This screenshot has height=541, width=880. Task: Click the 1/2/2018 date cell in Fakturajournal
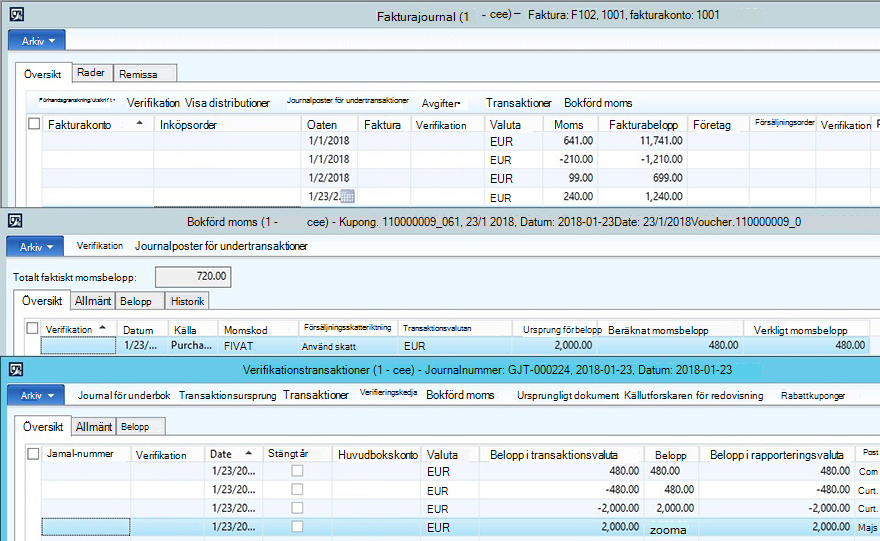click(329, 177)
